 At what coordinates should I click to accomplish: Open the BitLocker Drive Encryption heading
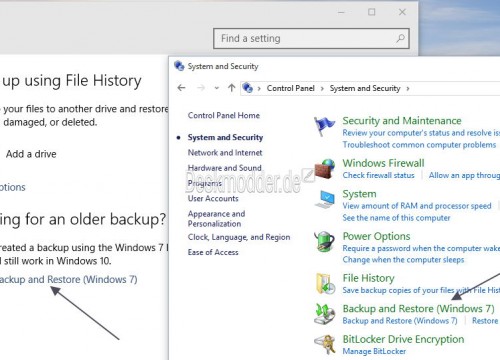coord(403,339)
